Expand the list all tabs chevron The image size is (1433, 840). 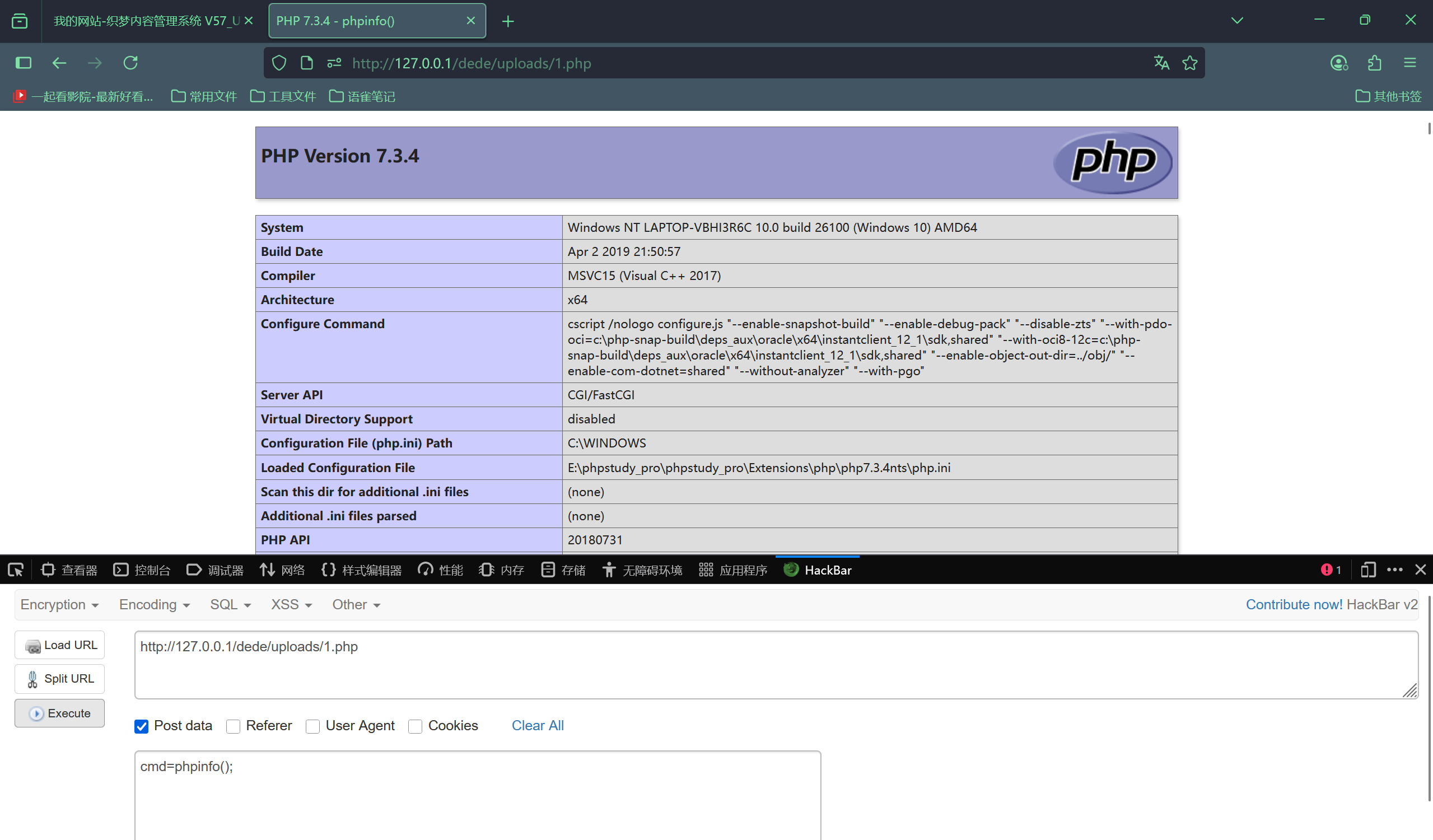click(x=1237, y=21)
